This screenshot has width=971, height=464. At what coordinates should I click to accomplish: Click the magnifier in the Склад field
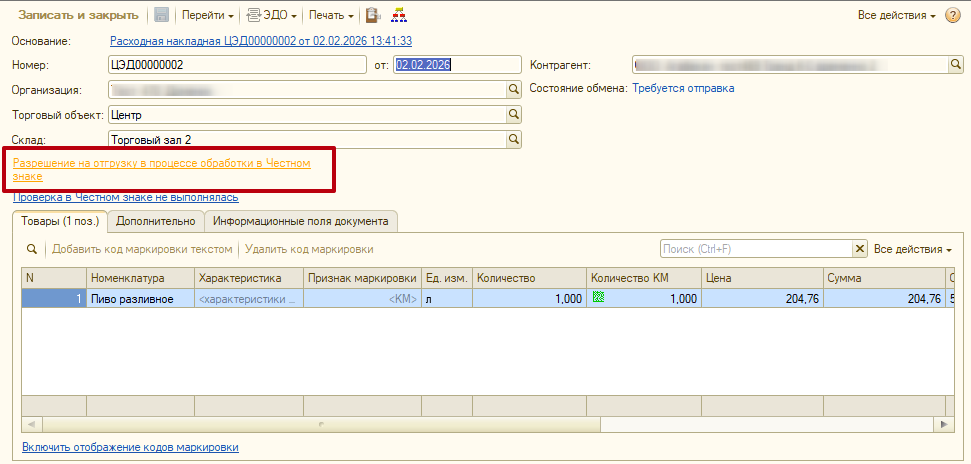(x=514, y=140)
